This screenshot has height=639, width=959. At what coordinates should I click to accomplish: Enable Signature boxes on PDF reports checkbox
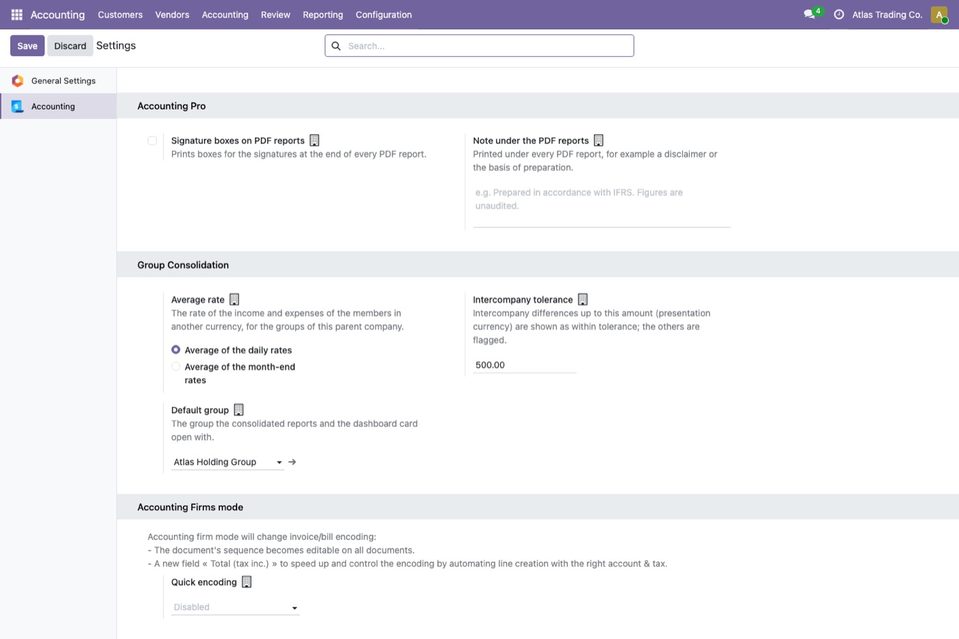(x=152, y=141)
